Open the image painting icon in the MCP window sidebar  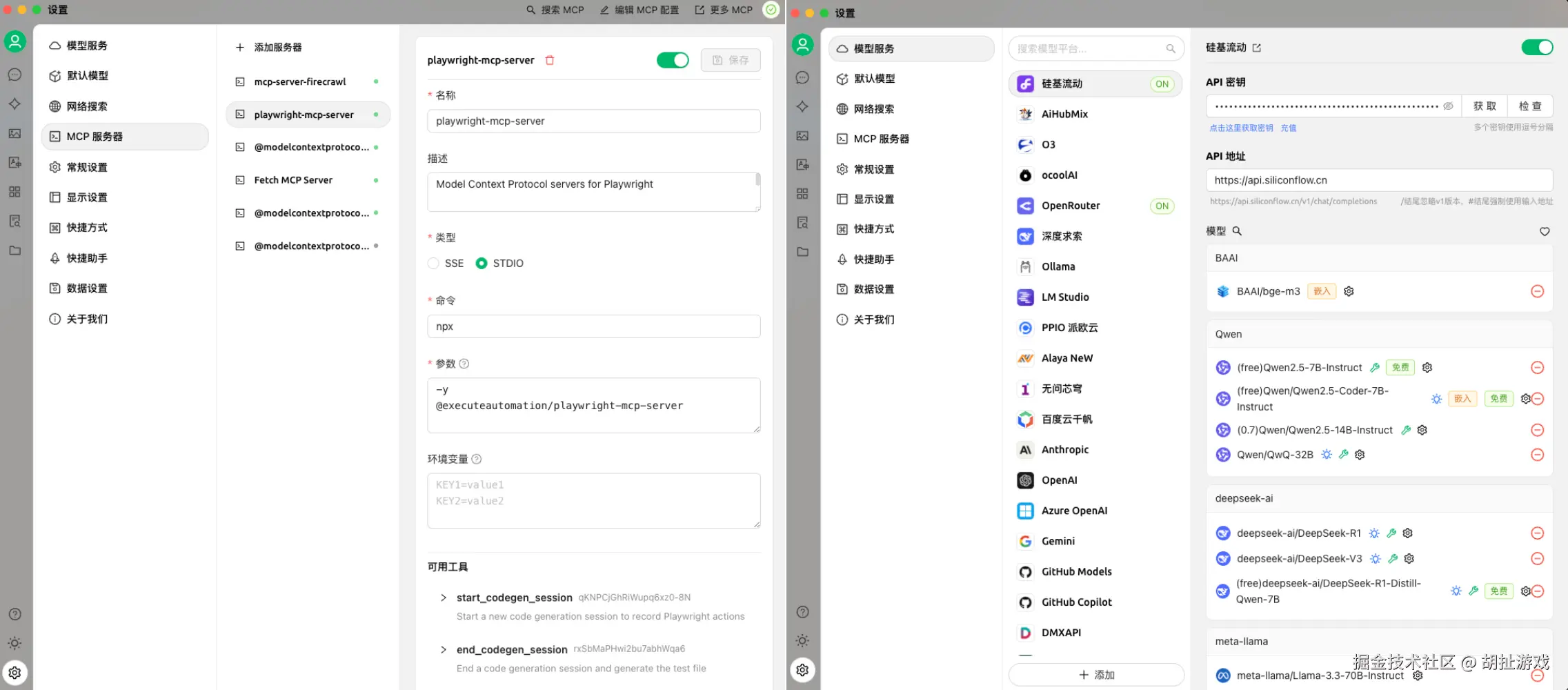(14, 133)
